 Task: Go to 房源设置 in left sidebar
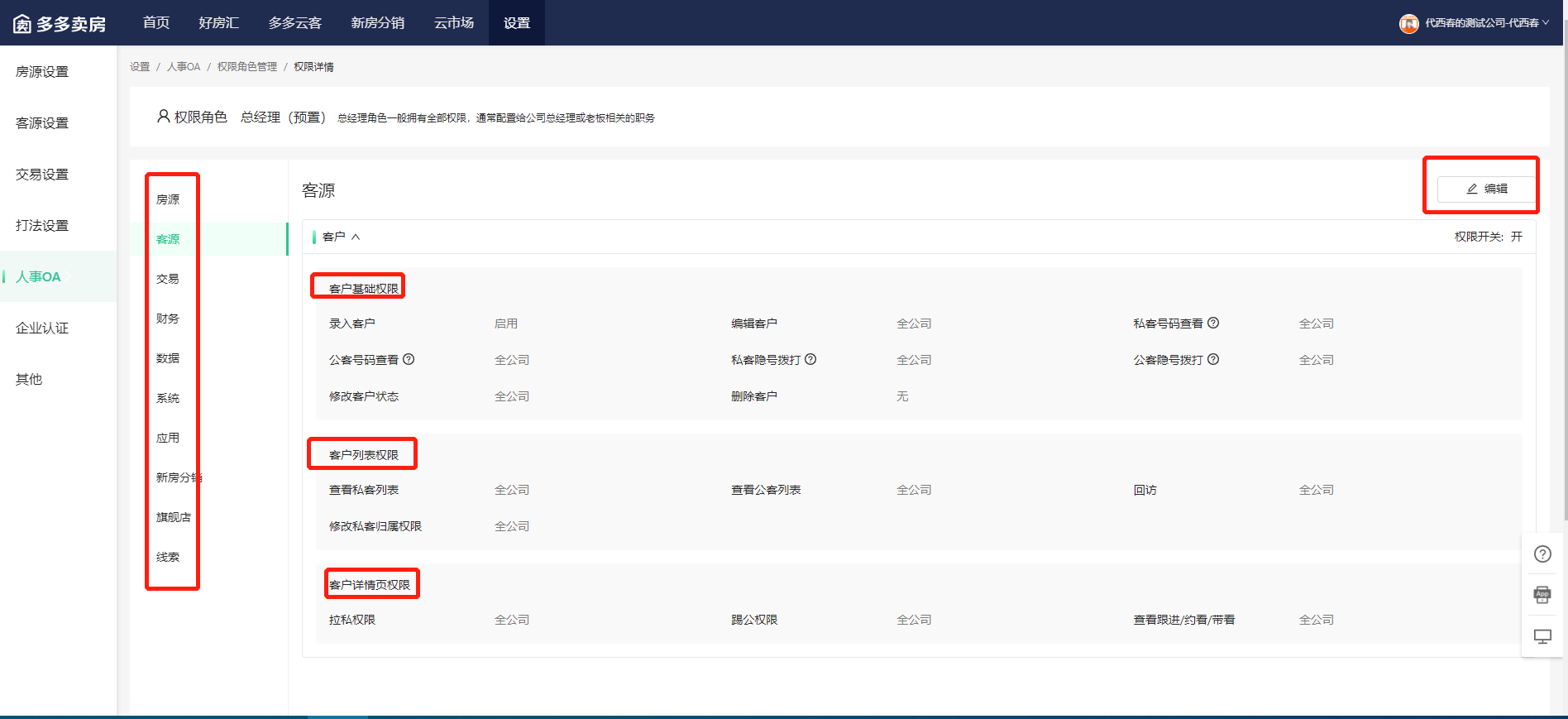(42, 72)
